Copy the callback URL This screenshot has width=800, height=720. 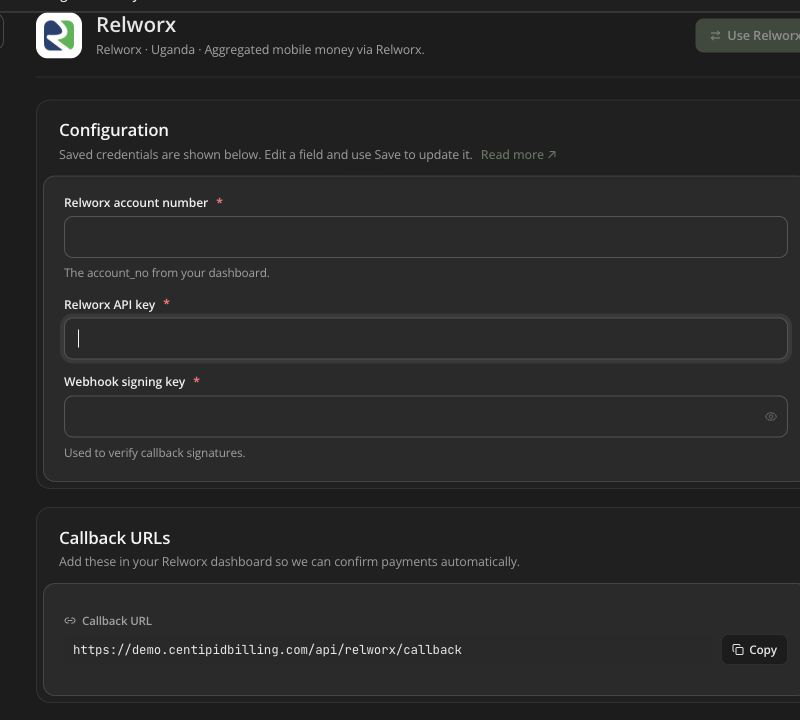[754, 650]
